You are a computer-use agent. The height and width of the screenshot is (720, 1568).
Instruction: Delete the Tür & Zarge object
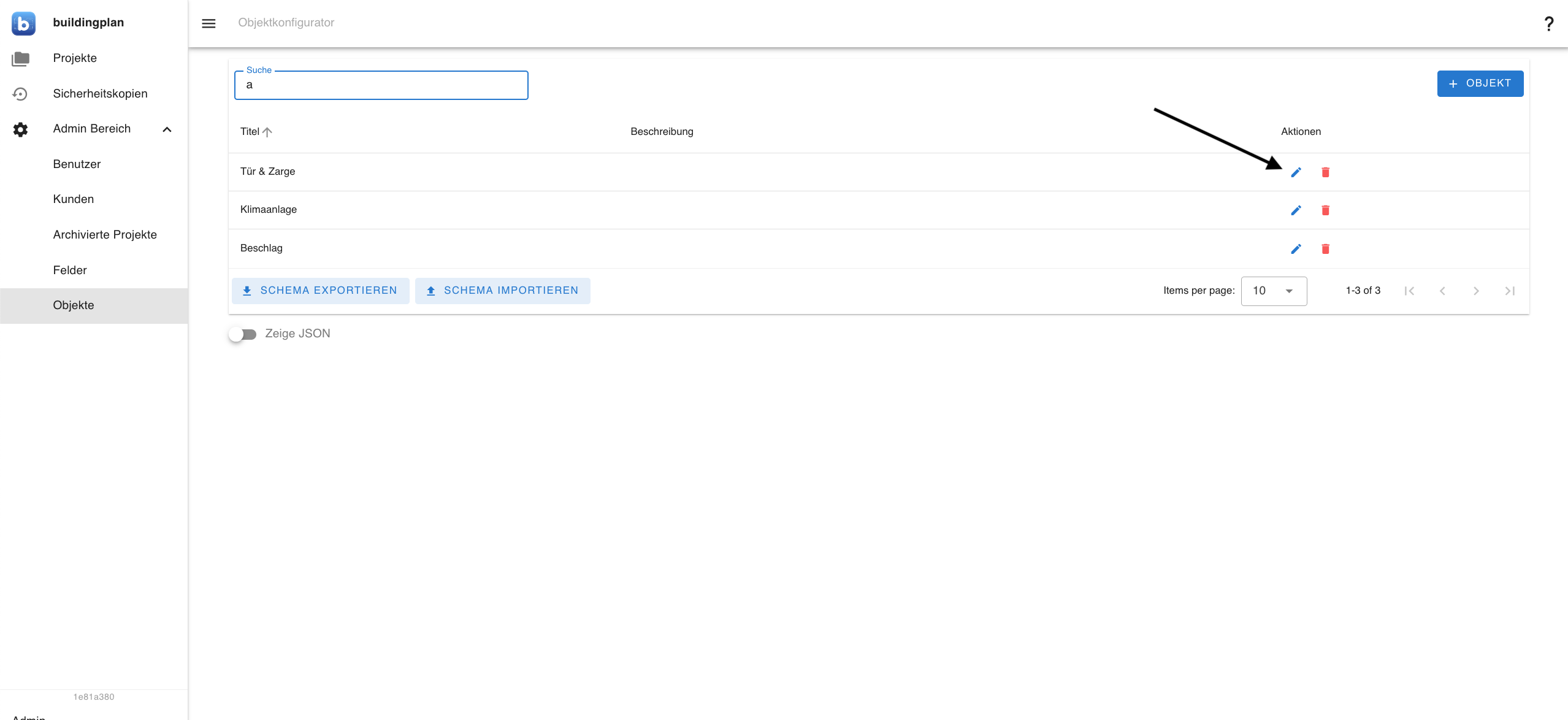pos(1325,172)
